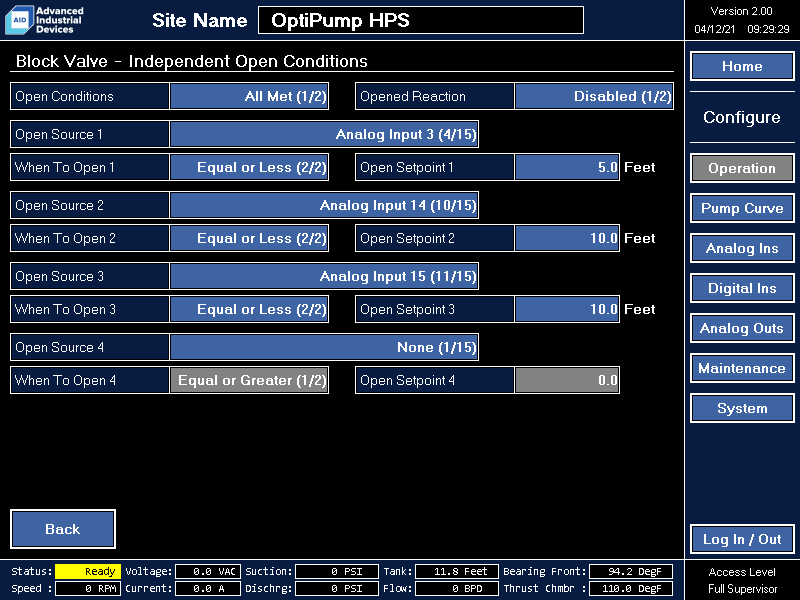Select Open Source 4 None option
The height and width of the screenshot is (600, 800).
324,347
